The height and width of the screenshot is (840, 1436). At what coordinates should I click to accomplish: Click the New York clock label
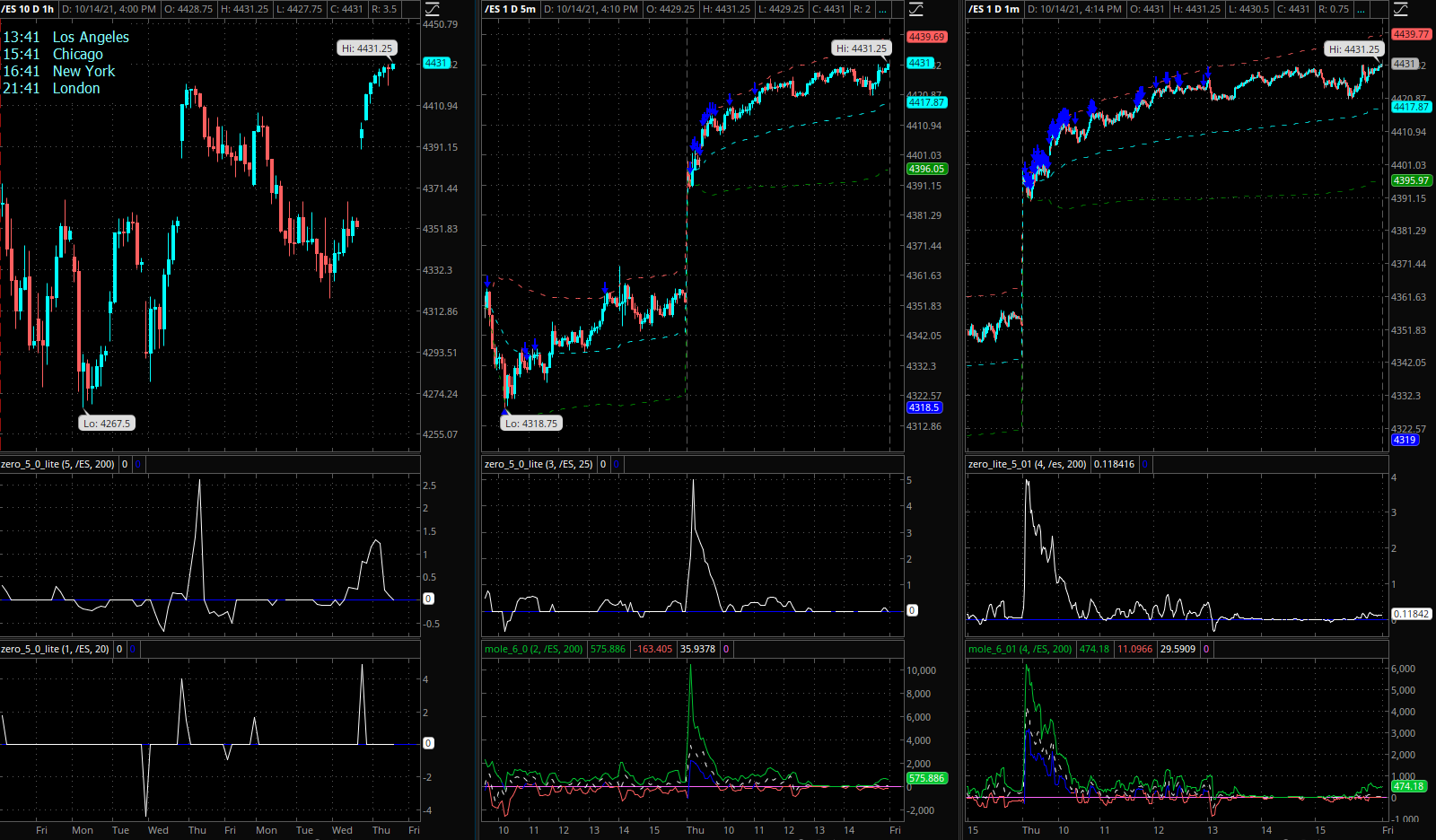(x=83, y=71)
